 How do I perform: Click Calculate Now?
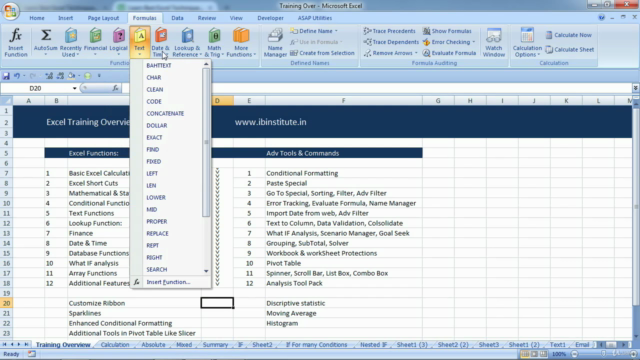[x=569, y=35]
